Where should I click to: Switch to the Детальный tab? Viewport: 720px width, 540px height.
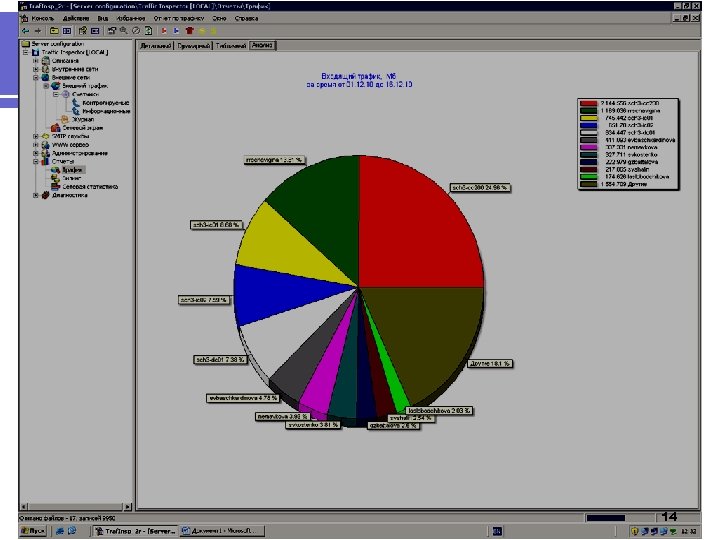point(156,46)
